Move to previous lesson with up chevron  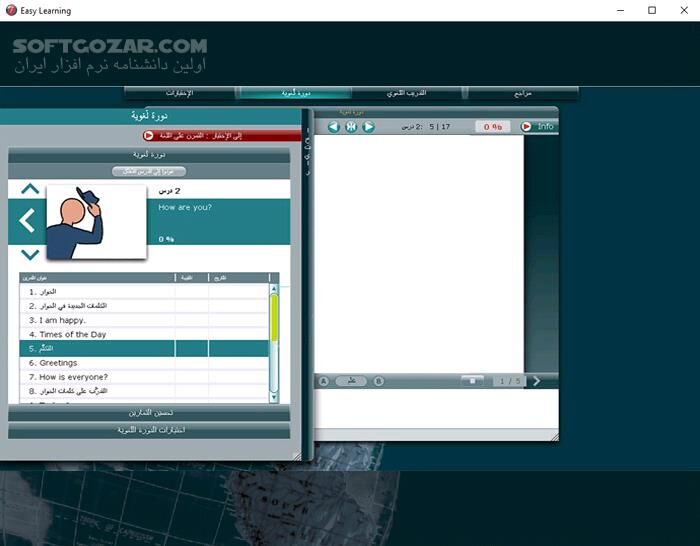(30, 188)
